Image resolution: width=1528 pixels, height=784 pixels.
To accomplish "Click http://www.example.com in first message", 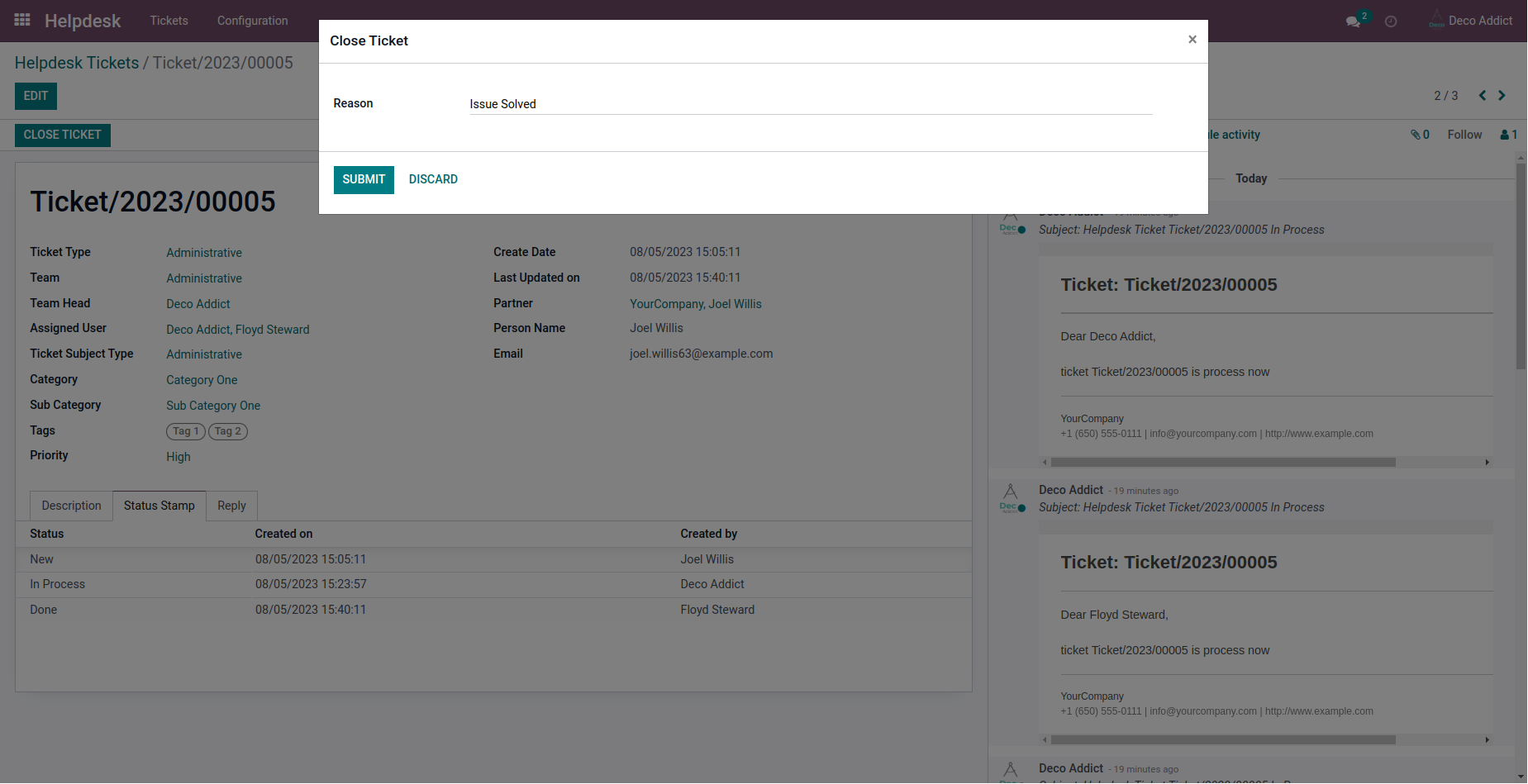I will point(1319,434).
